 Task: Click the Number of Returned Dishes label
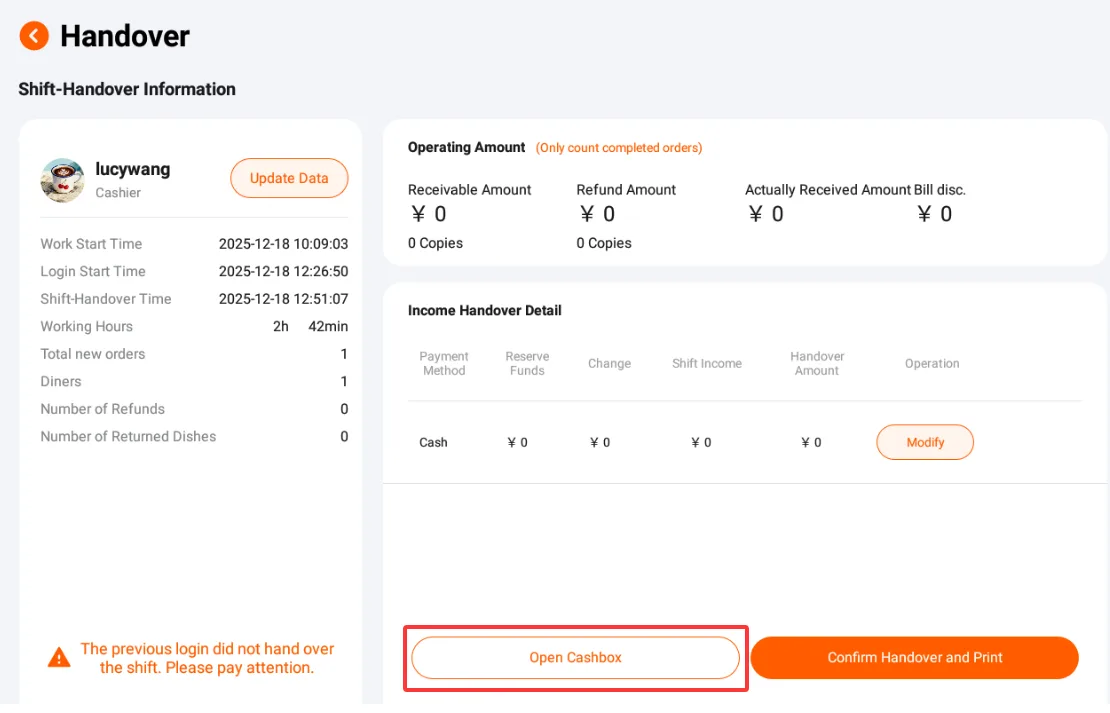[x=128, y=437]
